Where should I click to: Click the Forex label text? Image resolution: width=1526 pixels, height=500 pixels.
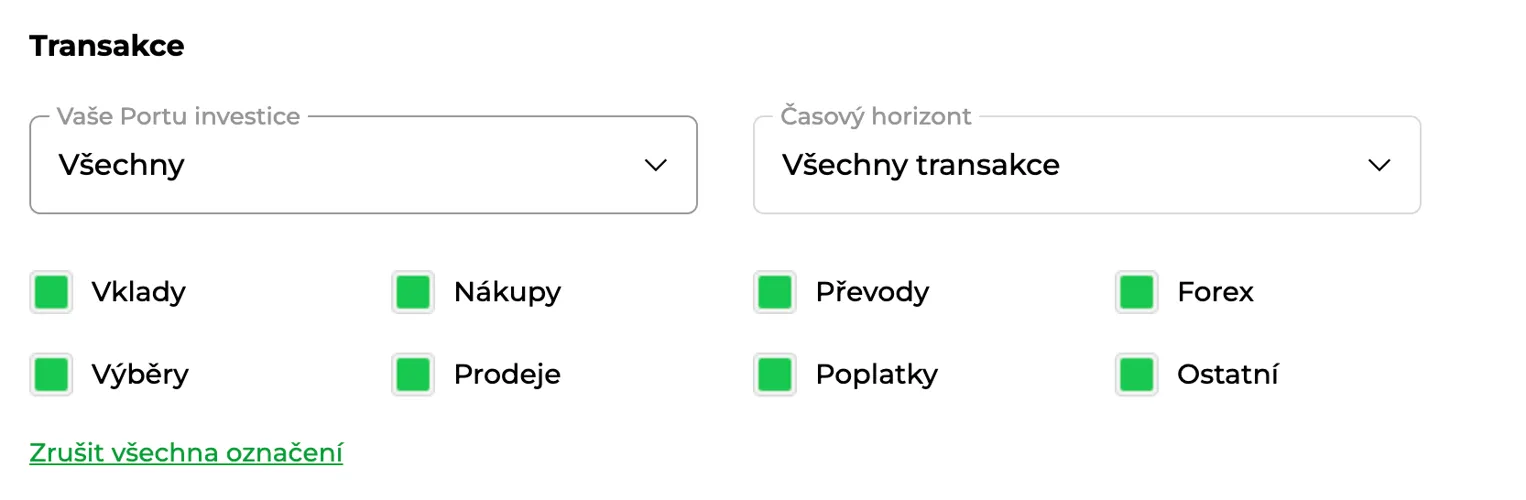1215,292
